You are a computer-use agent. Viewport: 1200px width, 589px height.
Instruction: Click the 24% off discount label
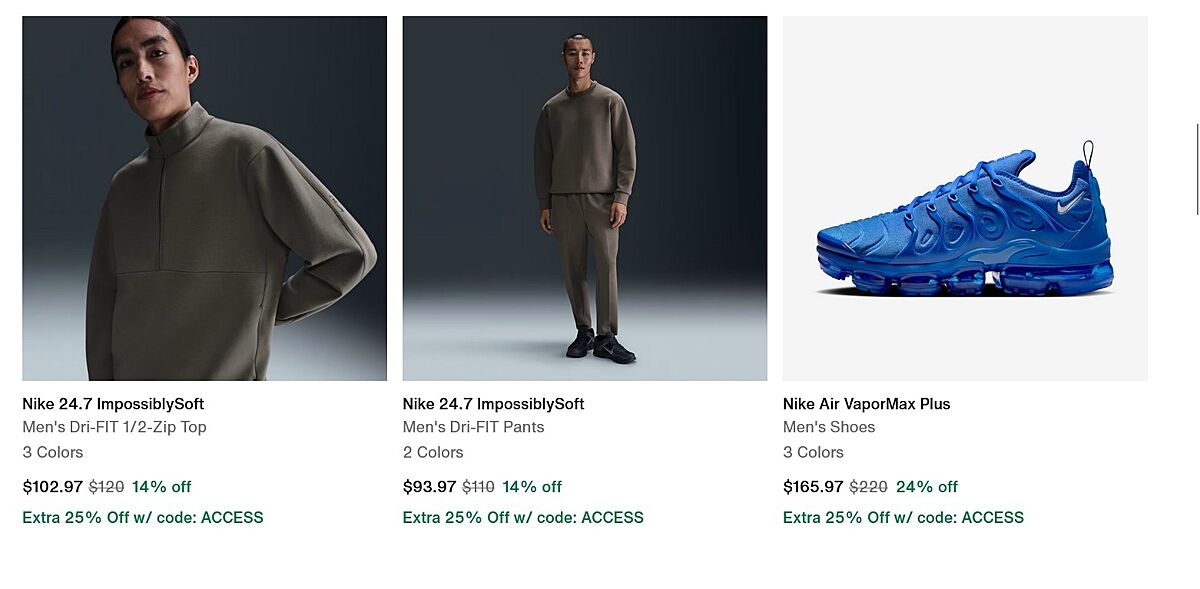(927, 487)
